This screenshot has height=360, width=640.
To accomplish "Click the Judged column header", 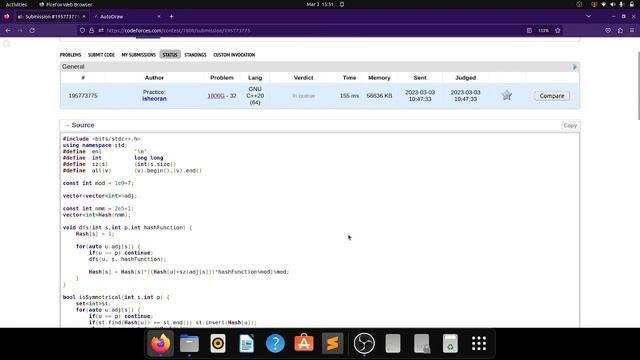I will [x=466, y=78].
